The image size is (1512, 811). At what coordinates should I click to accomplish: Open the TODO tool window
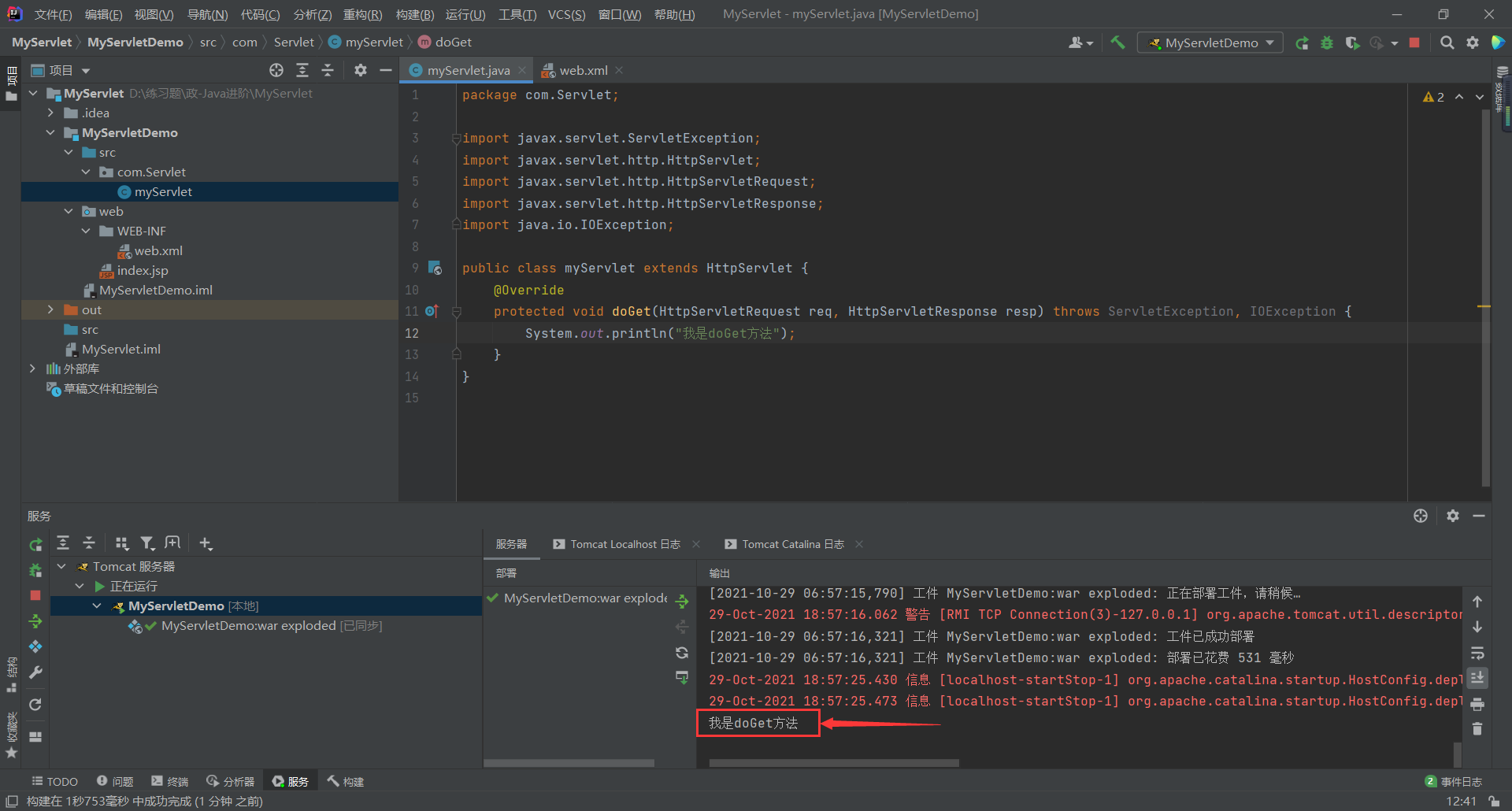coord(54,780)
